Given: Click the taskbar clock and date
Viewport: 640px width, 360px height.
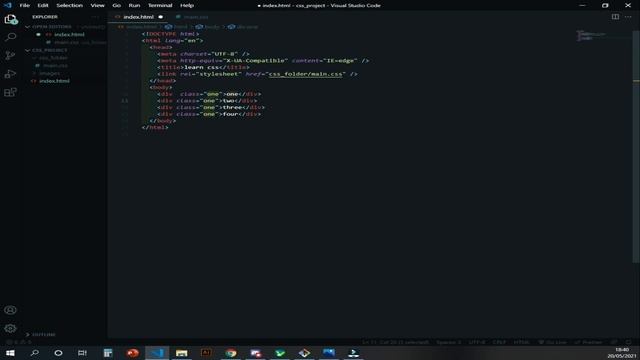Looking at the screenshot, I should tap(622, 353).
